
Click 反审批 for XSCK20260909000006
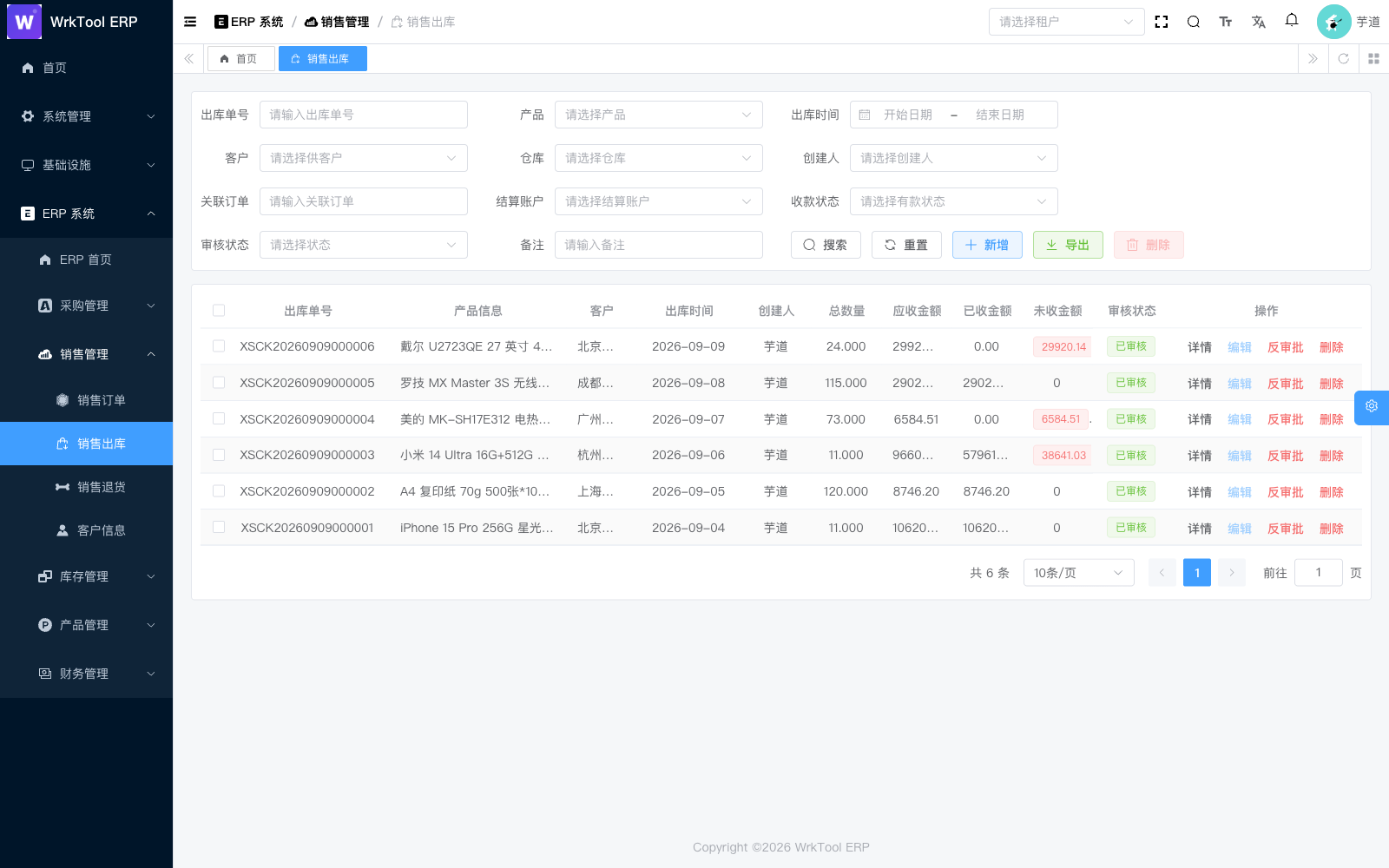(x=1285, y=347)
